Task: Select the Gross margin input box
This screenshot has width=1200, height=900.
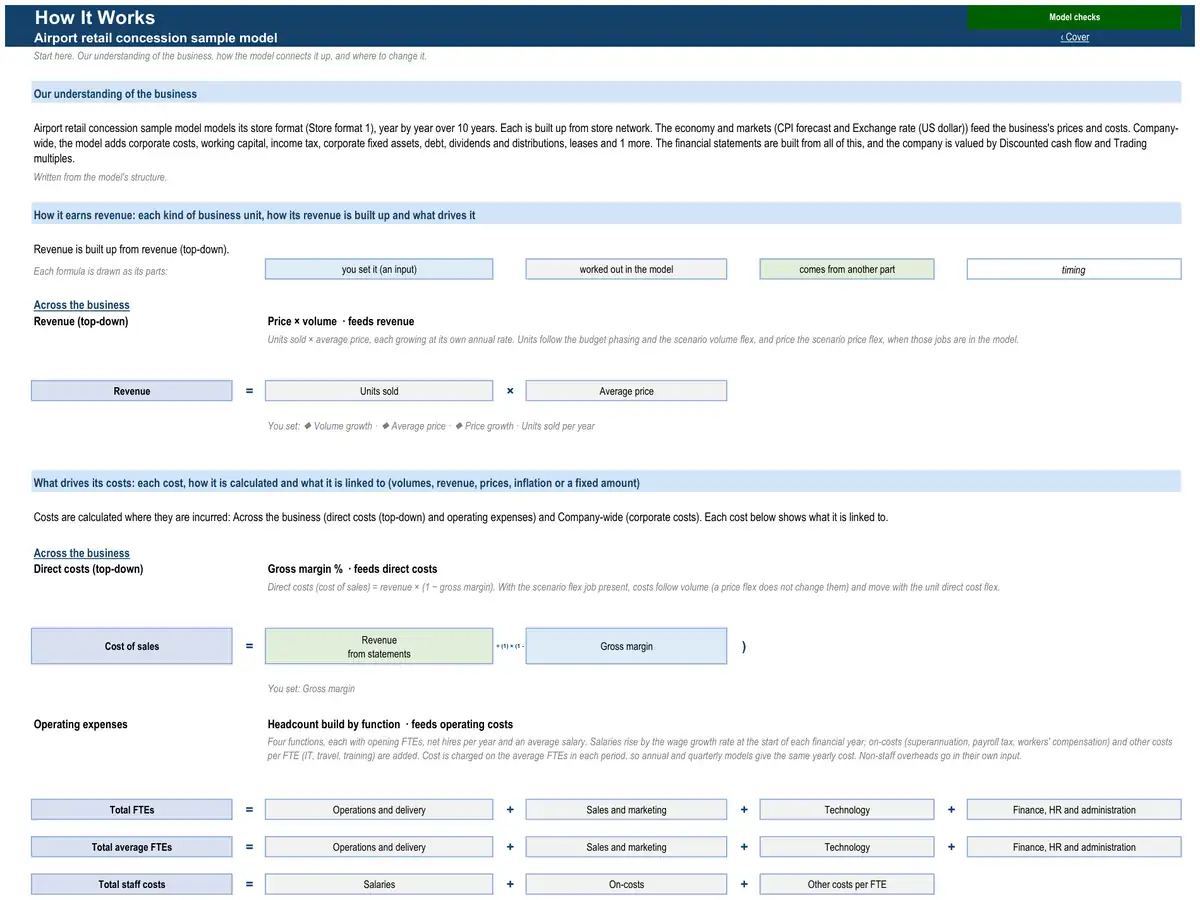Action: point(626,646)
